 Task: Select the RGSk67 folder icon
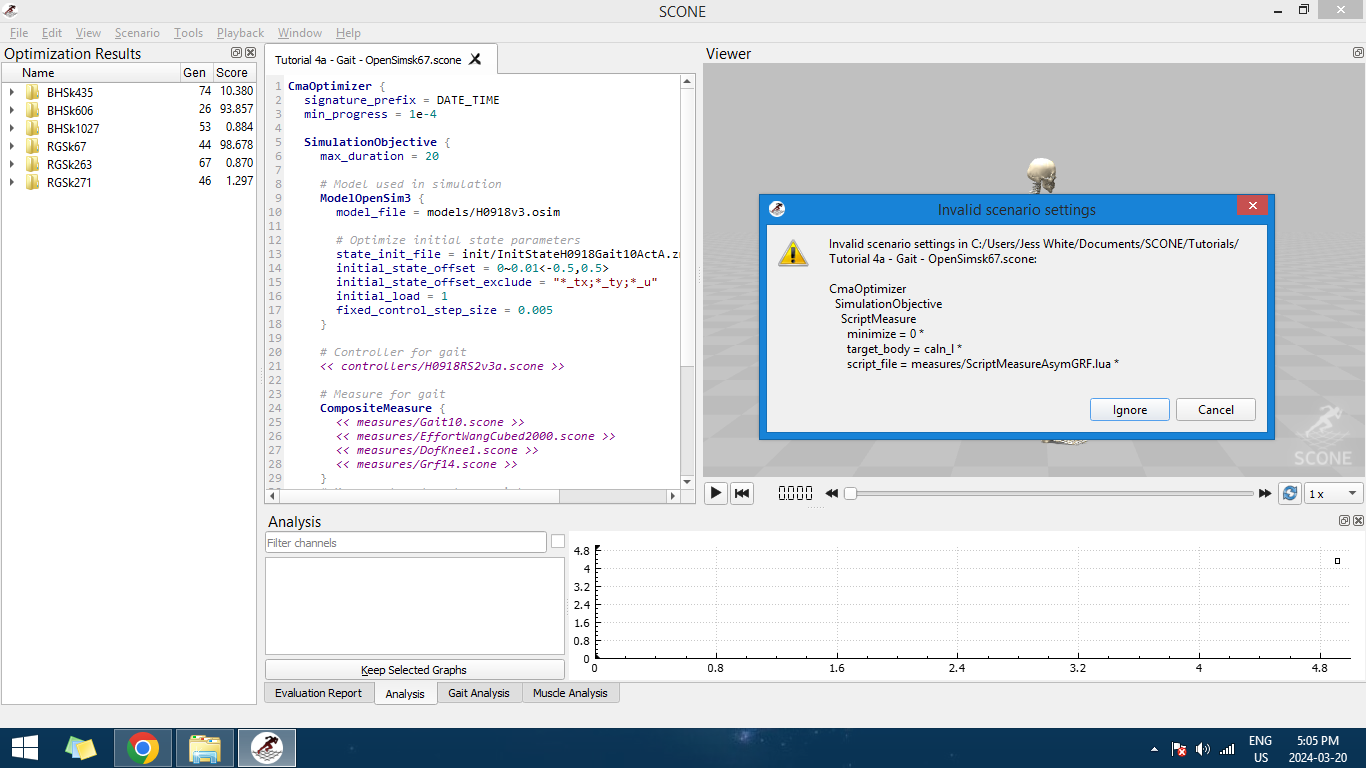click(33, 146)
